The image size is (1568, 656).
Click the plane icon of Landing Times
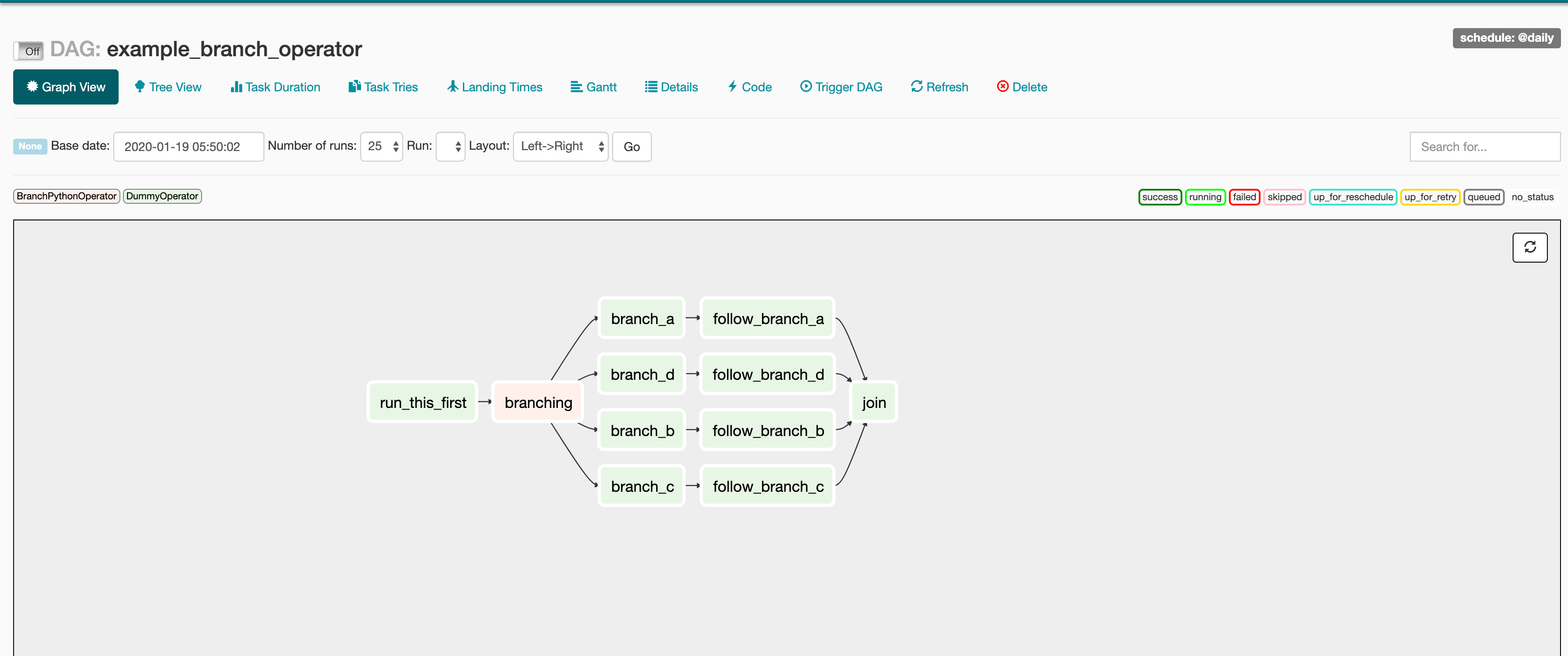tap(452, 87)
